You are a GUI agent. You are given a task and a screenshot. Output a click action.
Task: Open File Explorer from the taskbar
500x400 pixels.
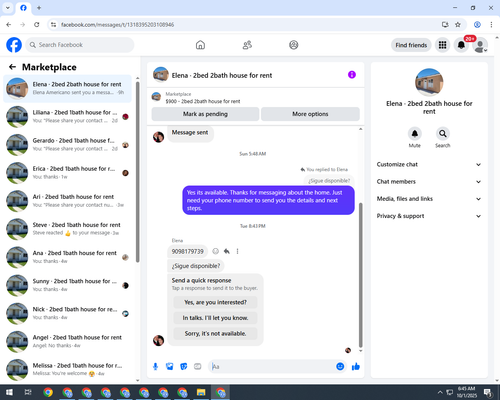tap(201, 392)
